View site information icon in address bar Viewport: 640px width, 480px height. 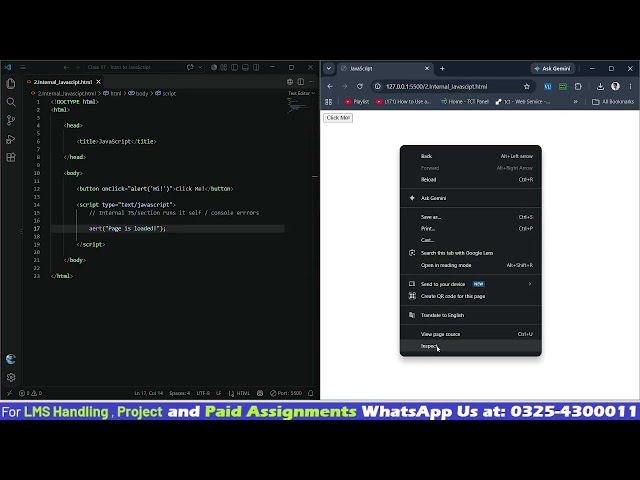pyautogui.click(x=378, y=87)
